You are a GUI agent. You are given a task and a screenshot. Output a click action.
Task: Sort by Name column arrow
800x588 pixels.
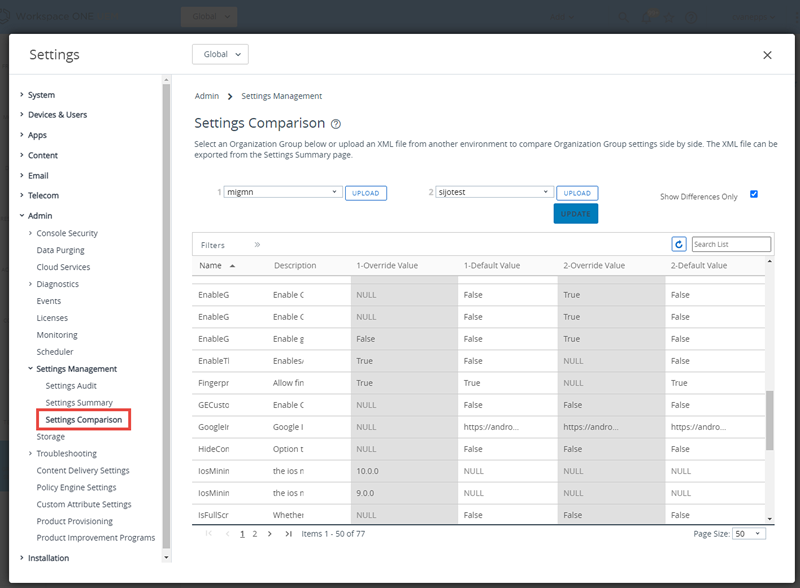point(232,266)
